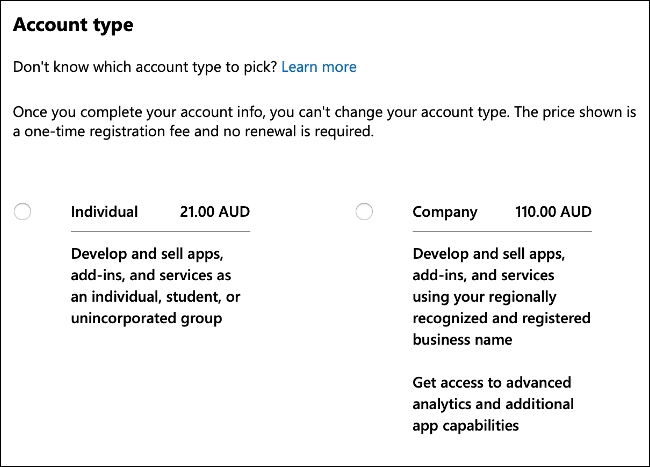Click the 110.00 AUD price
The image size is (650, 467).
pyautogui.click(x=553, y=212)
